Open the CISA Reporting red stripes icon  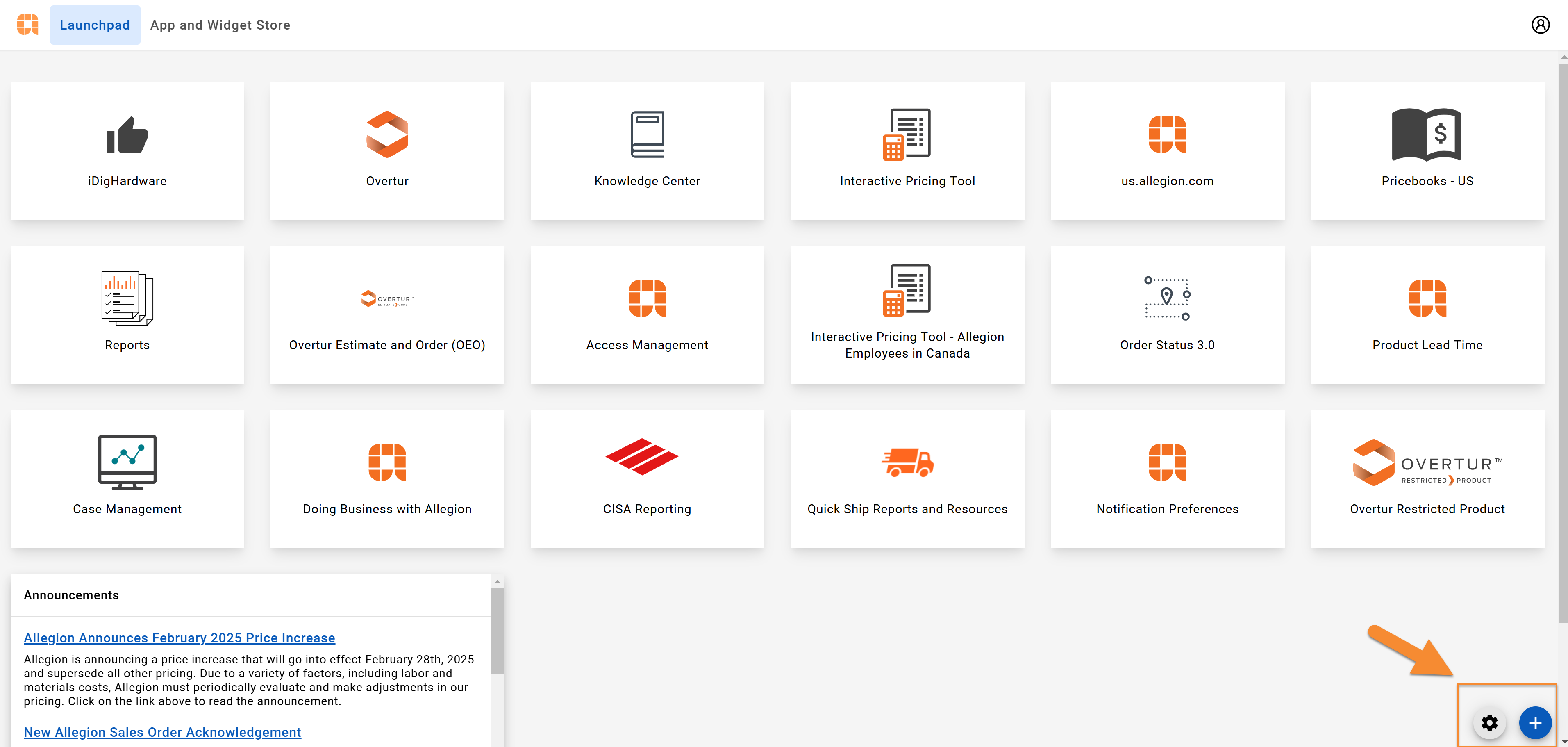[x=641, y=457]
